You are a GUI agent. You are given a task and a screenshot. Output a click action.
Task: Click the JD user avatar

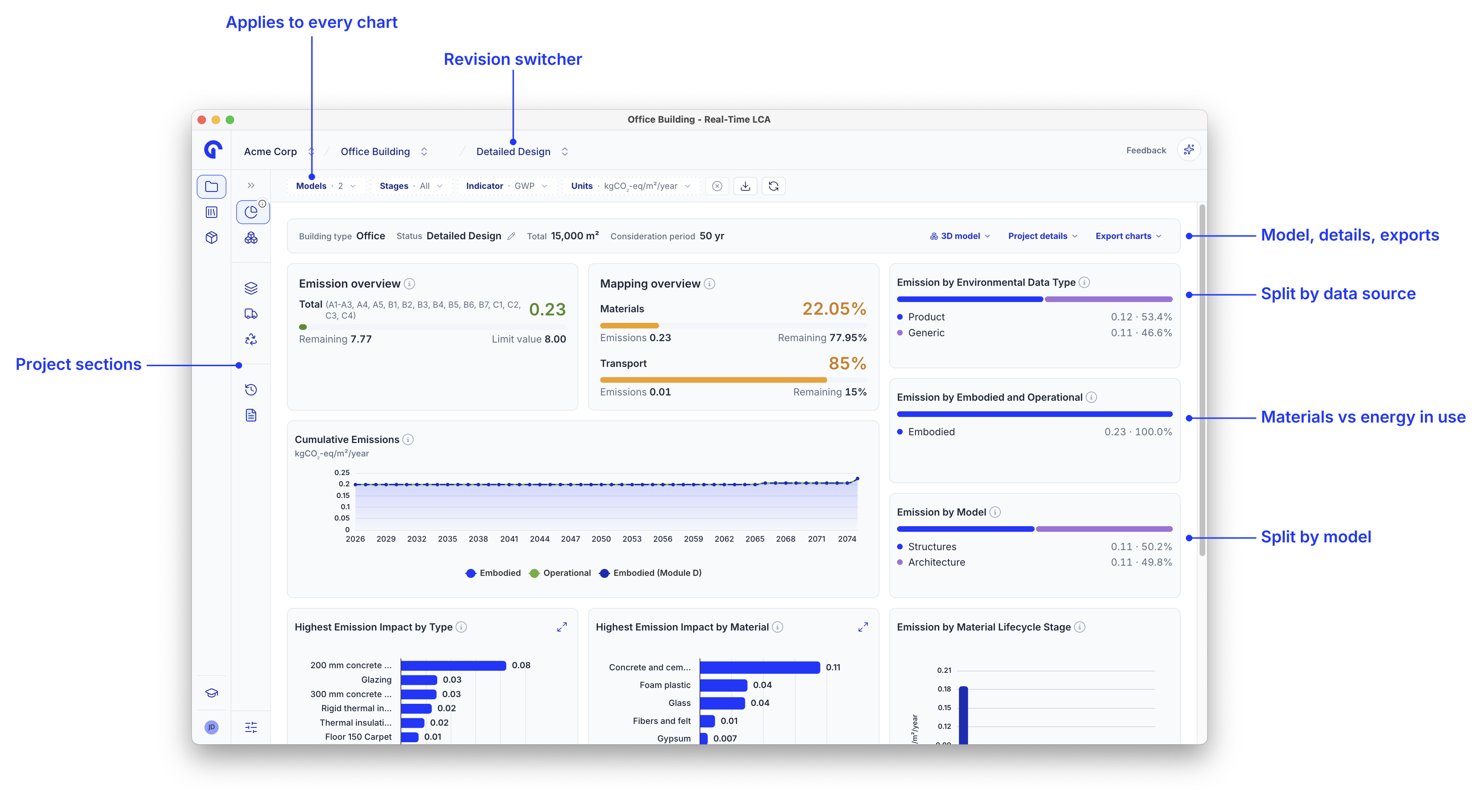point(212,727)
